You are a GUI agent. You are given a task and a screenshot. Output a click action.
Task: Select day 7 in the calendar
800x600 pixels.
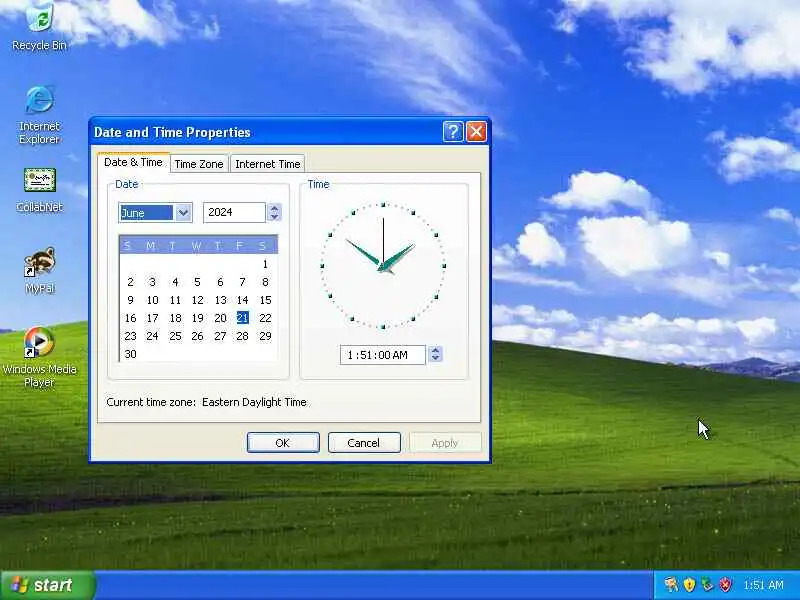242,282
